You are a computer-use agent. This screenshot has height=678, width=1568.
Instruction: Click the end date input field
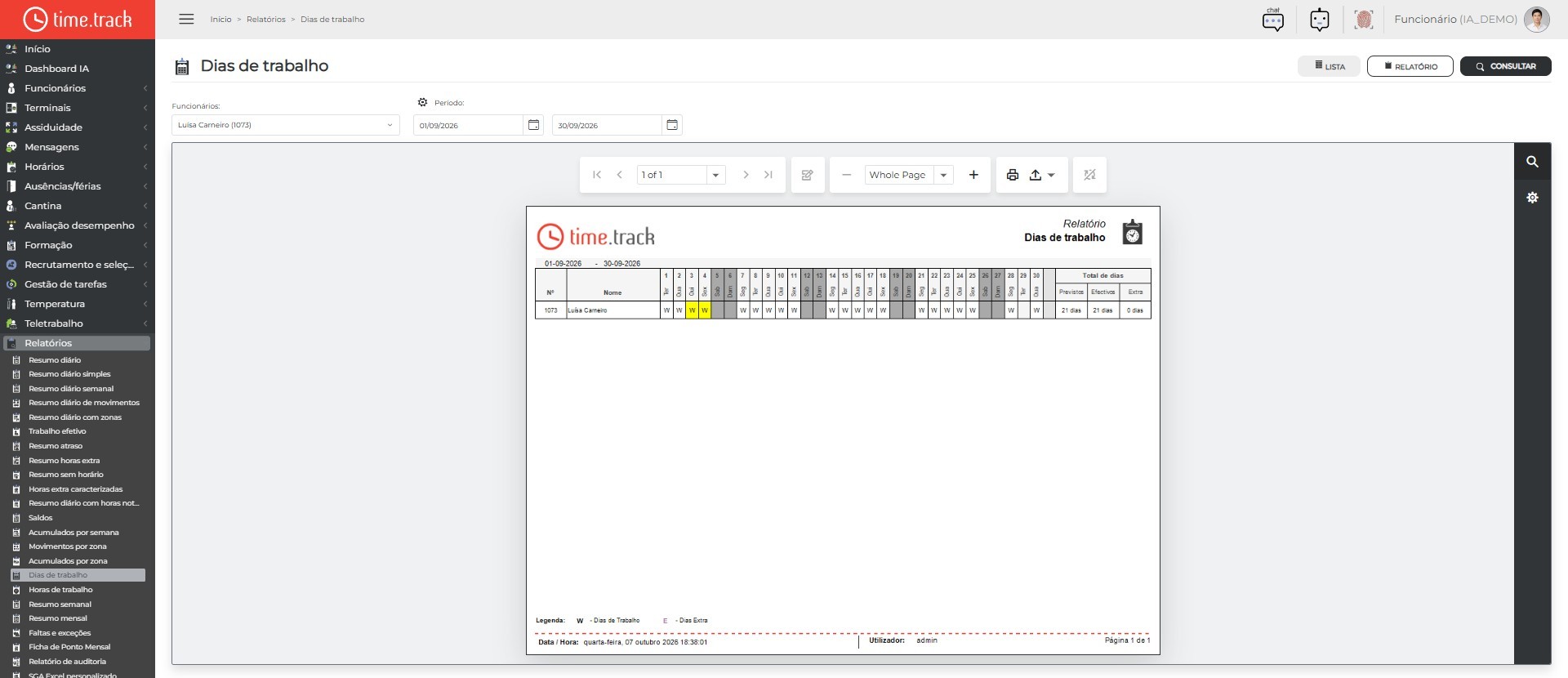[607, 125]
